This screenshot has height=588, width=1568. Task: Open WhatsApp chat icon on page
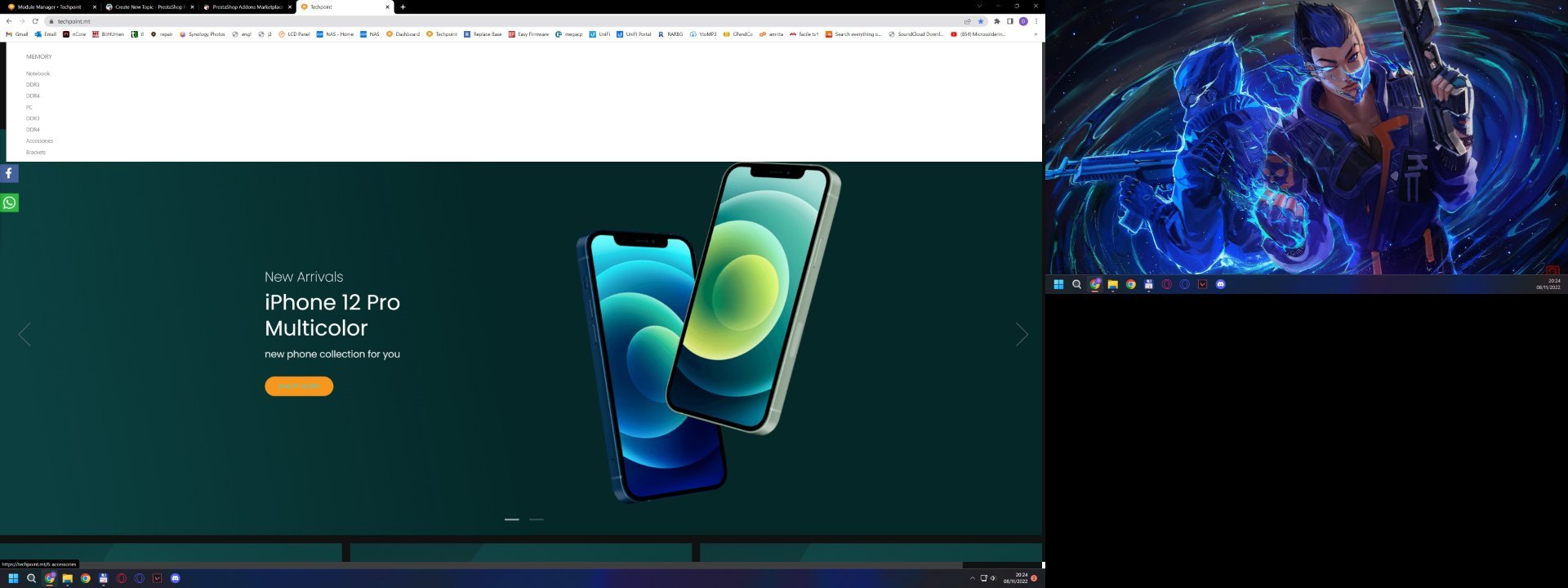click(x=9, y=203)
